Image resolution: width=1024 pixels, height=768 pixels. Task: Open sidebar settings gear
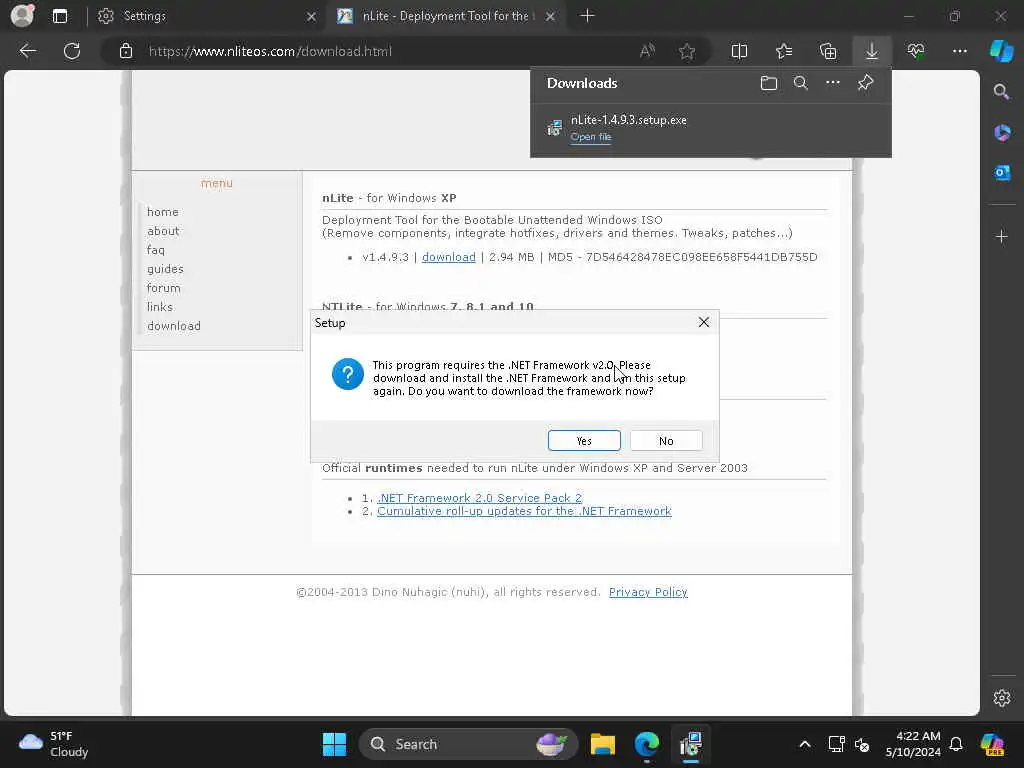coord(1001,698)
